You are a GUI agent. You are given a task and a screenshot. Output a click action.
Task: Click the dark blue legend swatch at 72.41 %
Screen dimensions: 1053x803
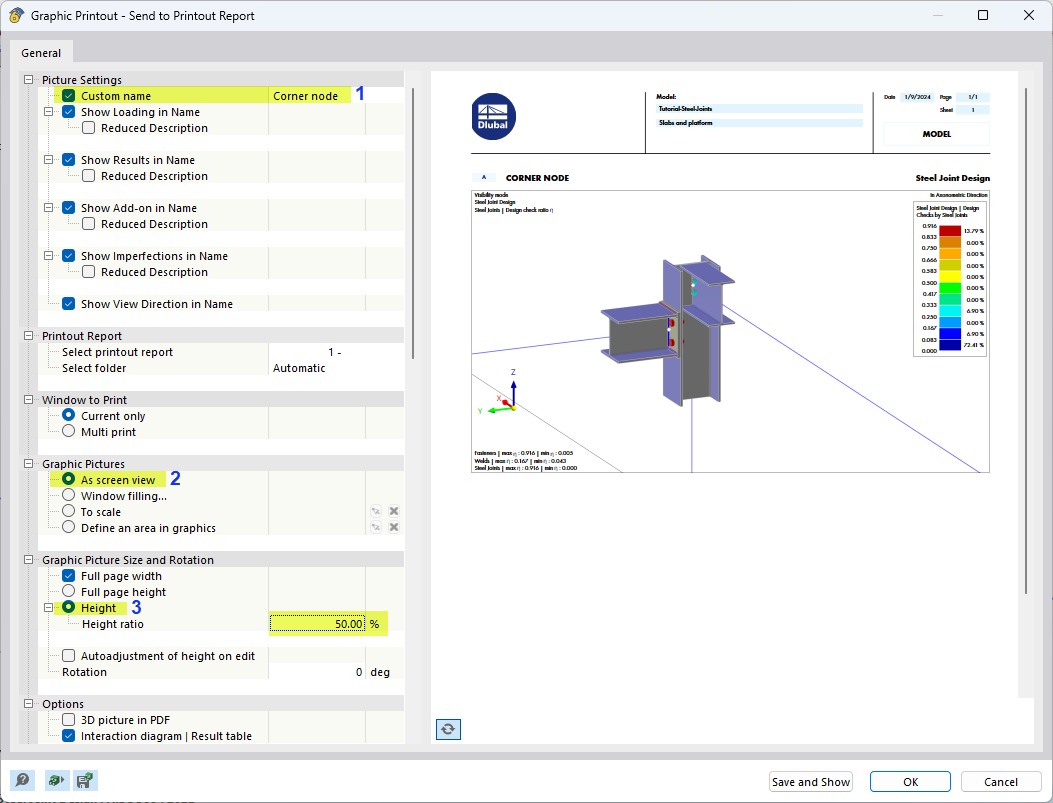[x=950, y=345]
